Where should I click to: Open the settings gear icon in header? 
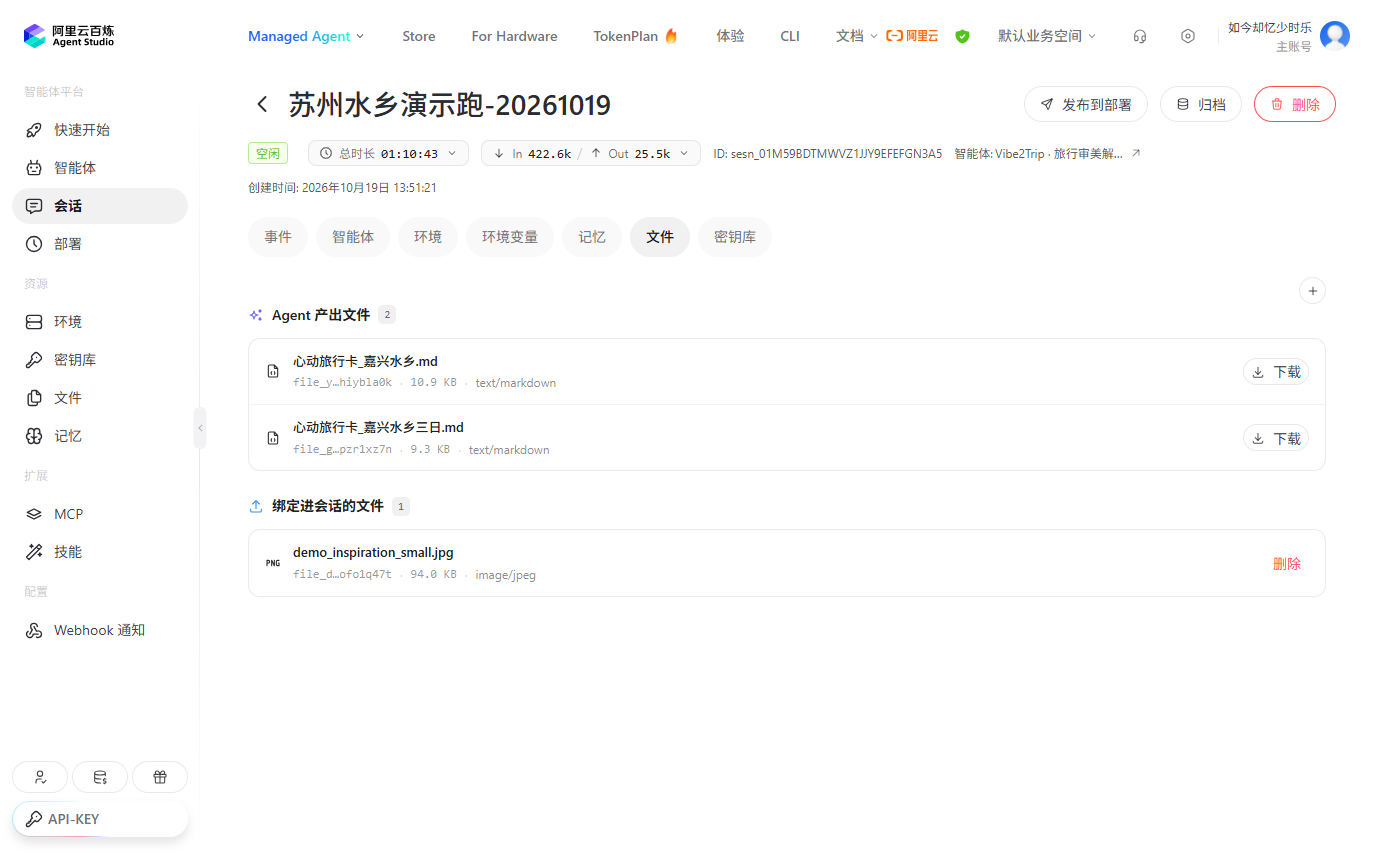click(1188, 36)
